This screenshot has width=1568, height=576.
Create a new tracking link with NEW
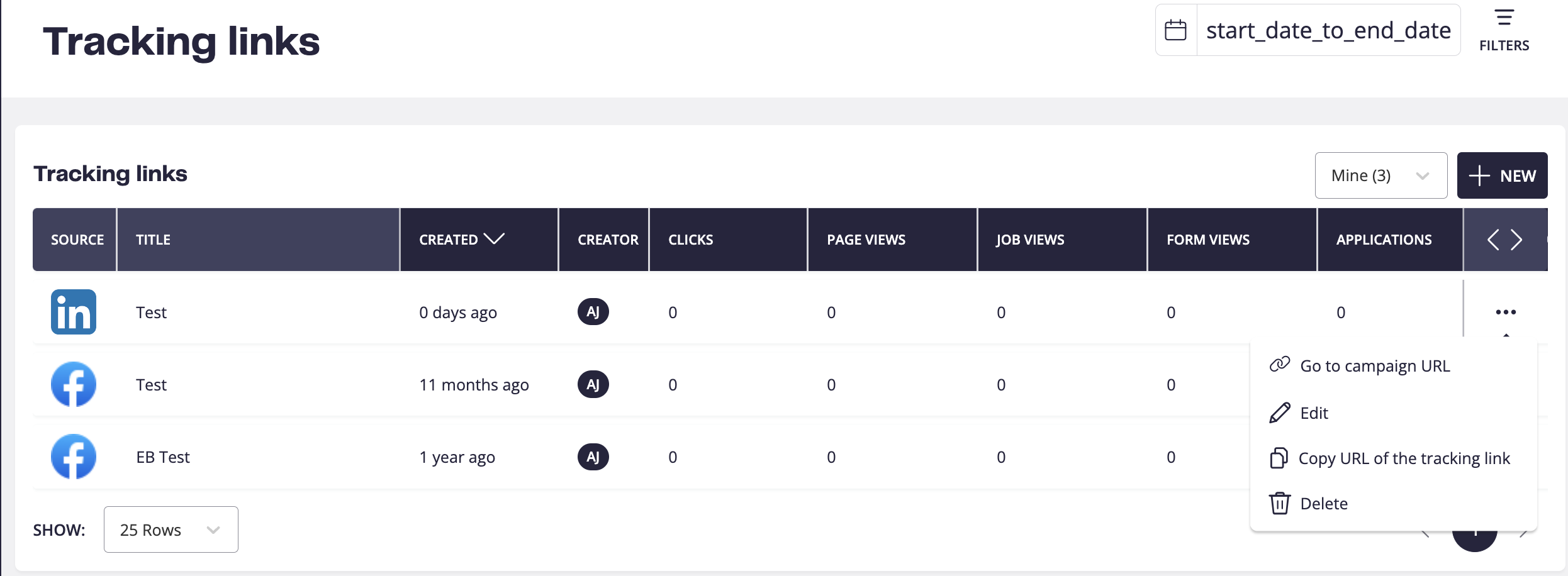click(1502, 175)
